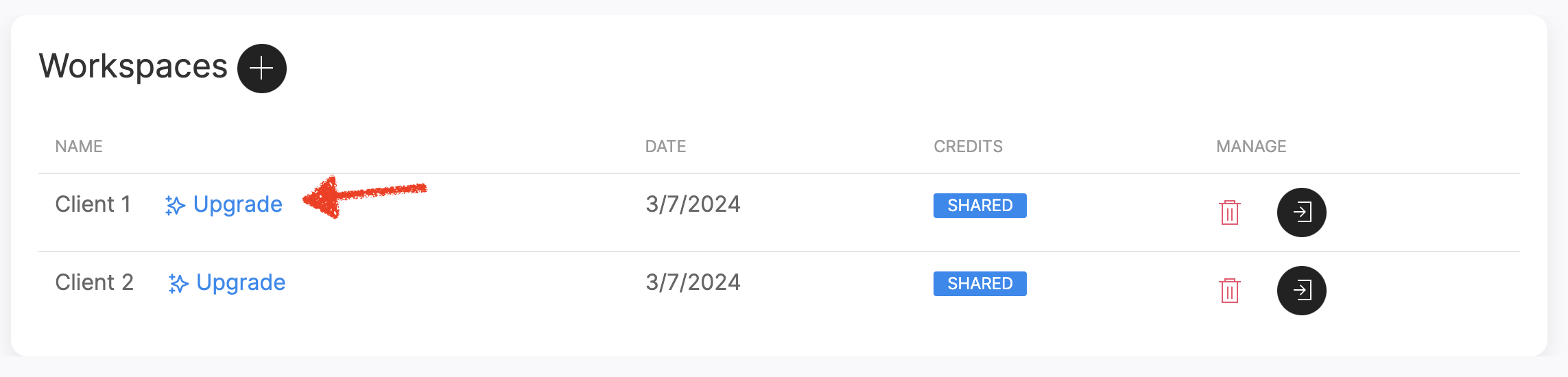Screen dimensions: 1568x377
Task: Click the Workspaces heading
Action: [133, 67]
